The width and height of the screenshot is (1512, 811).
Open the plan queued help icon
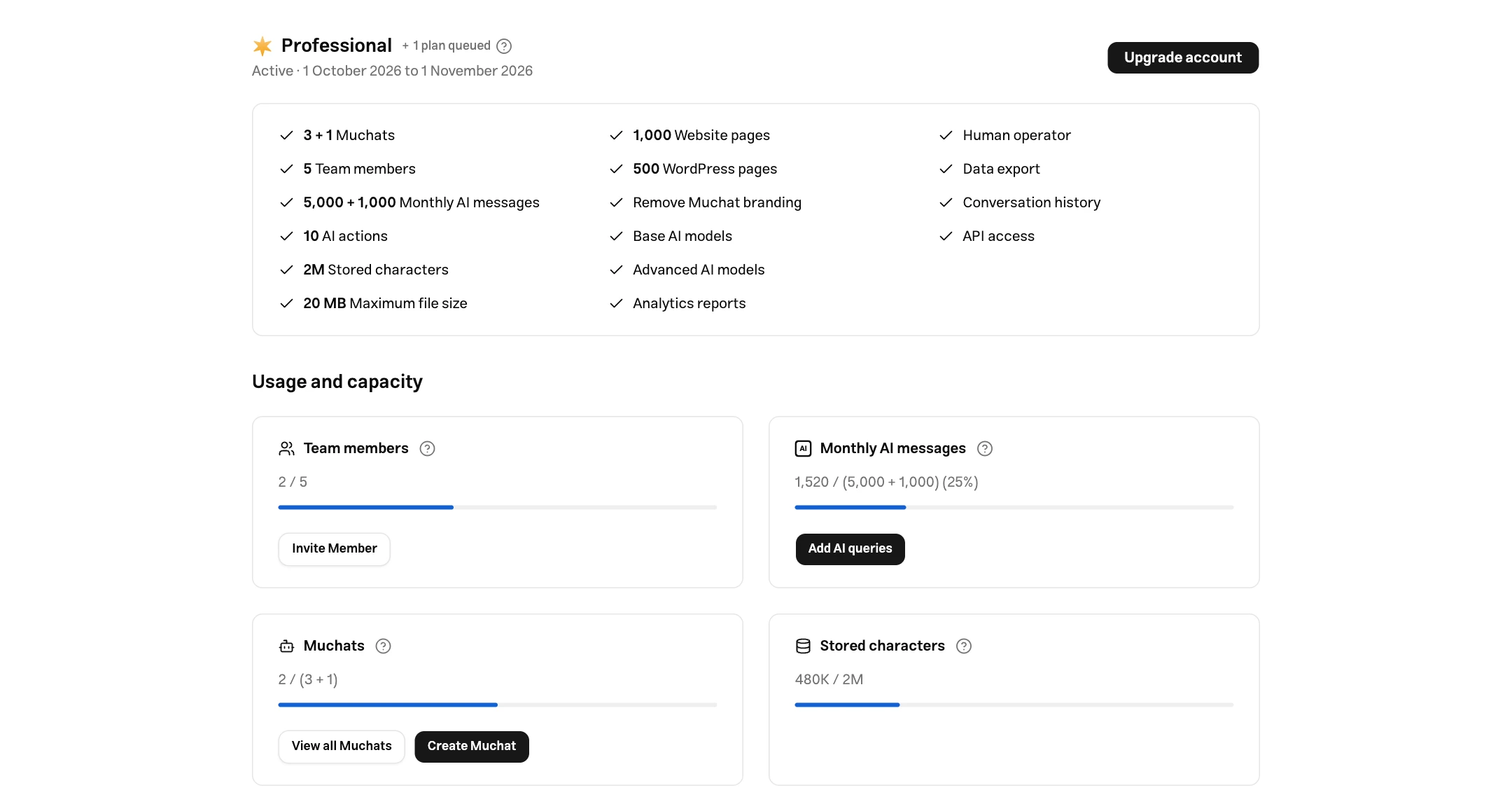[x=504, y=46]
